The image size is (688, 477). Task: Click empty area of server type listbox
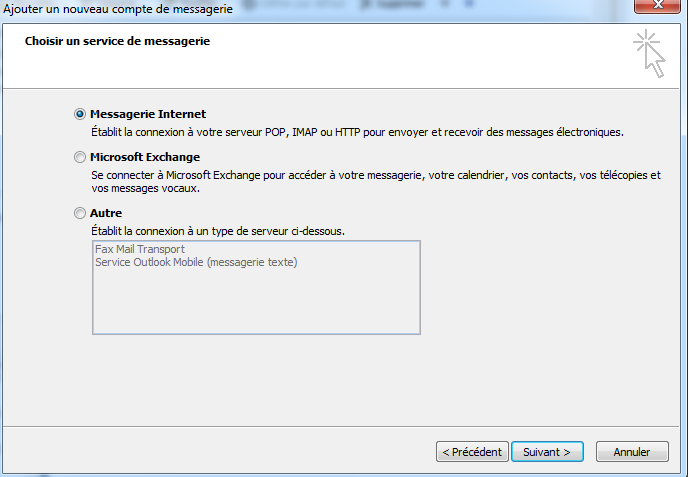[x=256, y=303]
